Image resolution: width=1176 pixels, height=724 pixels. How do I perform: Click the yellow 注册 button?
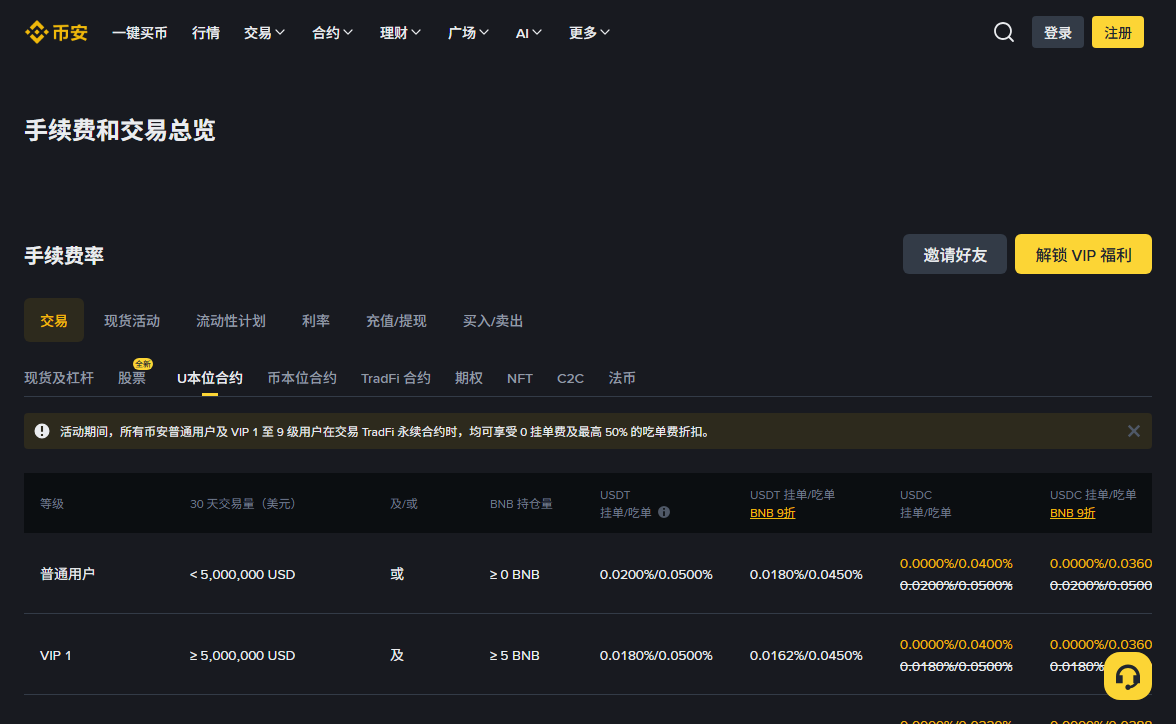[x=1118, y=32]
